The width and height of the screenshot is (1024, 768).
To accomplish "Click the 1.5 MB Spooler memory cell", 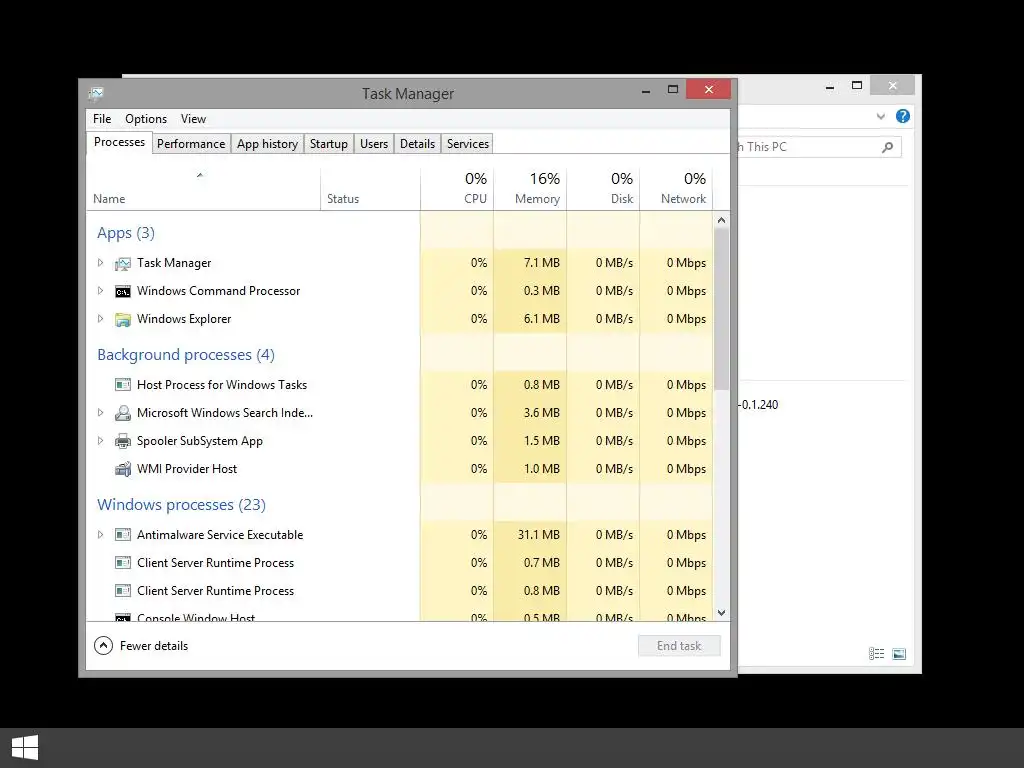I will [530, 441].
